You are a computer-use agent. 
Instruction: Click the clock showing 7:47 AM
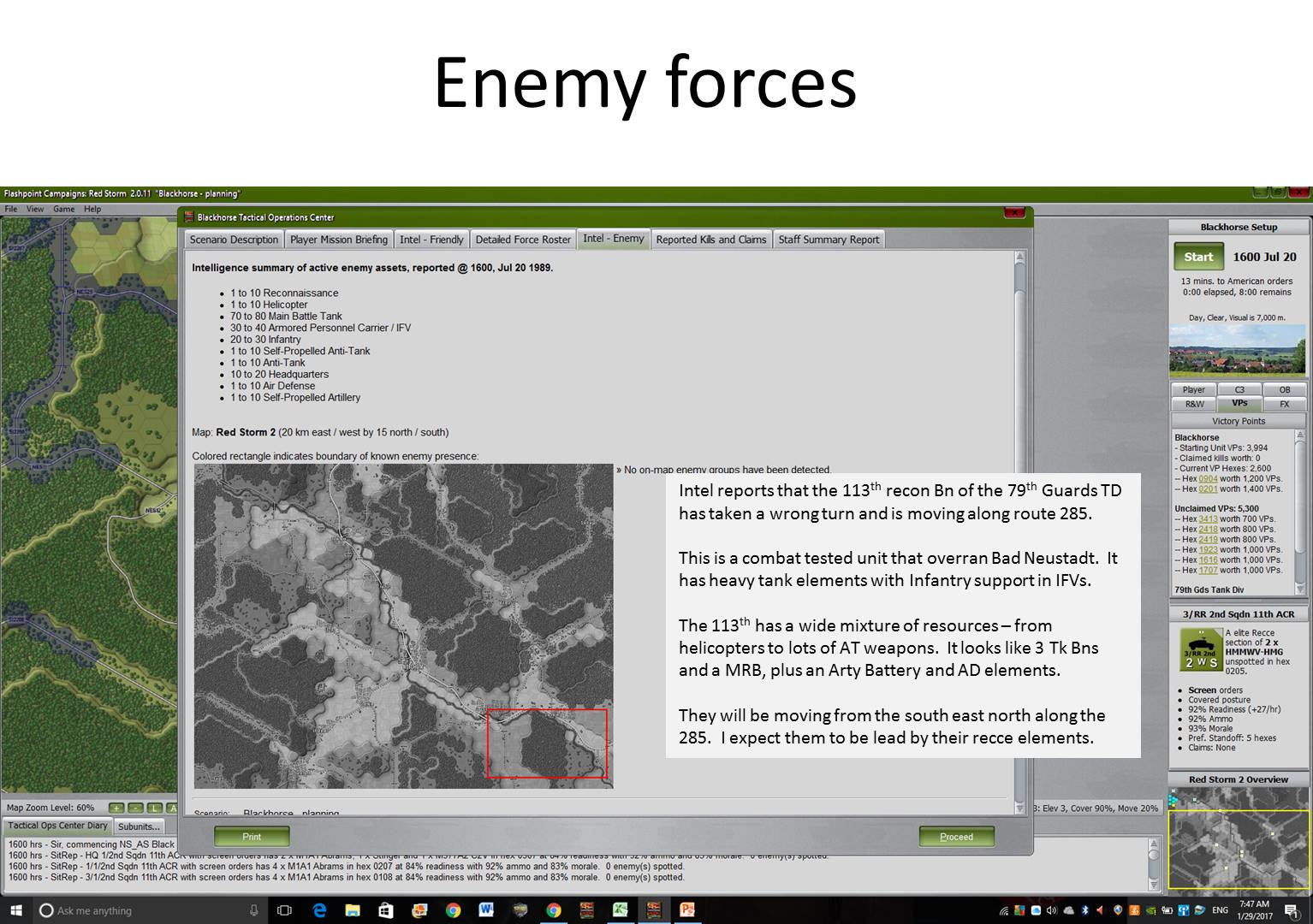[x=1254, y=910]
